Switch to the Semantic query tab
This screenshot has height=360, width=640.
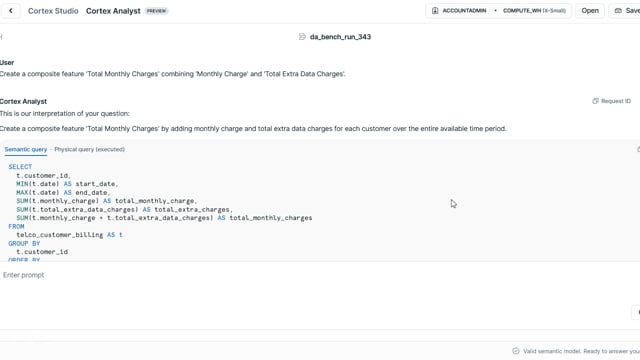[26, 149]
